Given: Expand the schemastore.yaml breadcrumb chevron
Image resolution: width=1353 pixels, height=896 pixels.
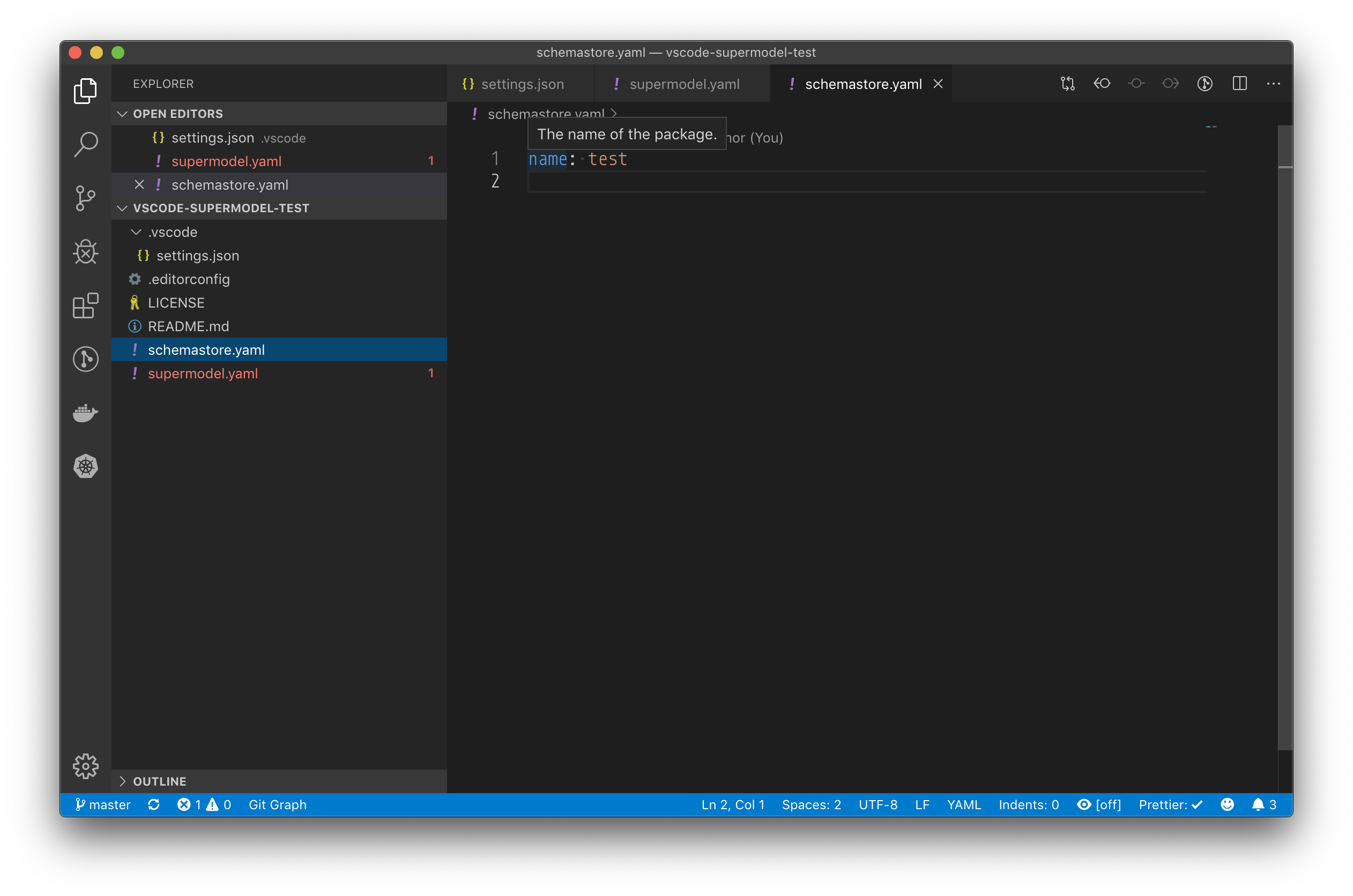Looking at the screenshot, I should (x=614, y=114).
